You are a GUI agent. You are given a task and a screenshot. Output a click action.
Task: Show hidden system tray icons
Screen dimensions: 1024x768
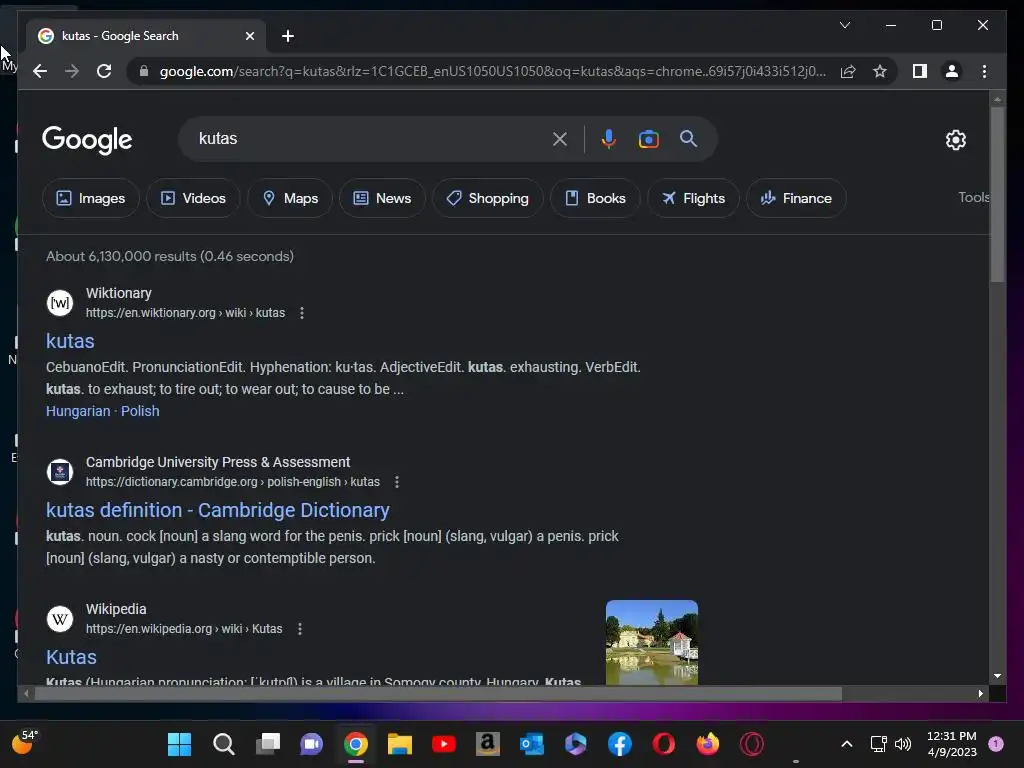(846, 744)
